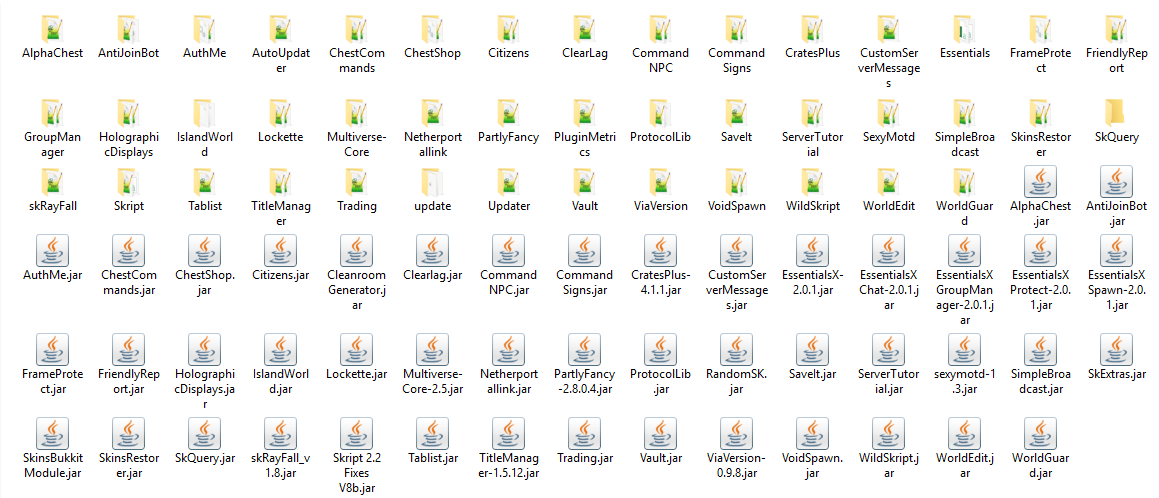Select the Multiverse-Core folder
This screenshot has width=1159, height=498.
tap(357, 112)
